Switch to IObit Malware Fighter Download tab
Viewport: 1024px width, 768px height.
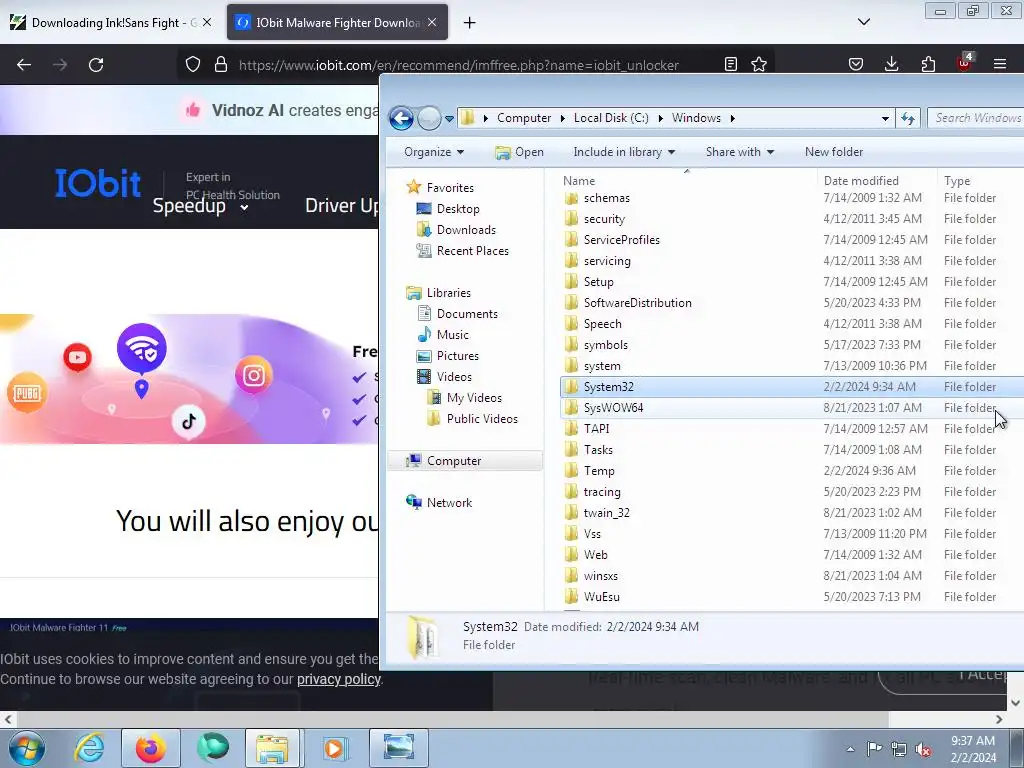point(337,22)
